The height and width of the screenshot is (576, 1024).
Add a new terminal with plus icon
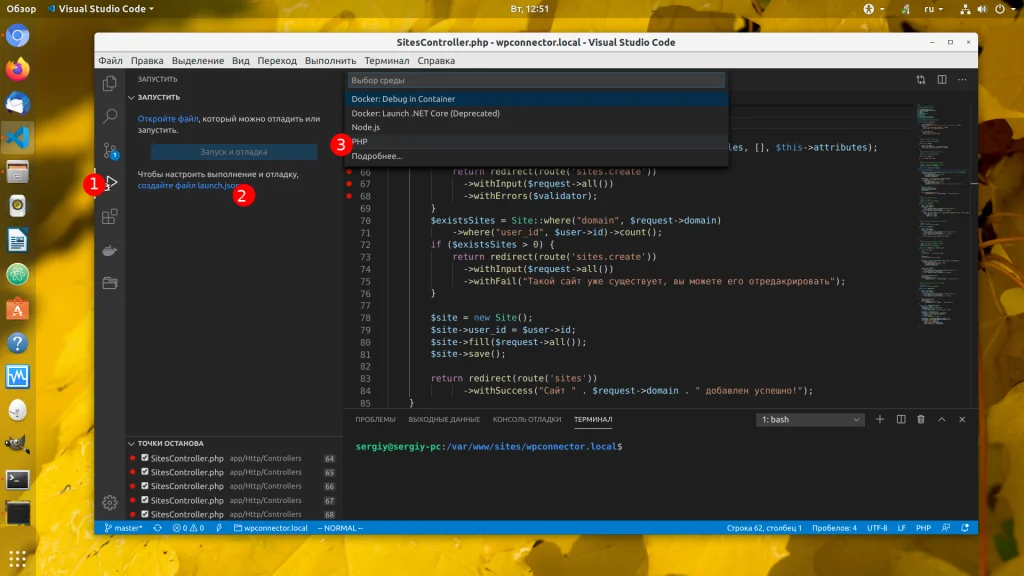click(x=880, y=420)
